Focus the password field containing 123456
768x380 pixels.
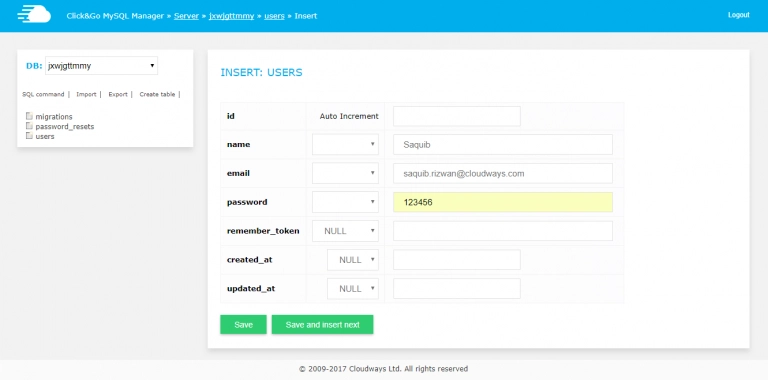pyautogui.click(x=503, y=202)
